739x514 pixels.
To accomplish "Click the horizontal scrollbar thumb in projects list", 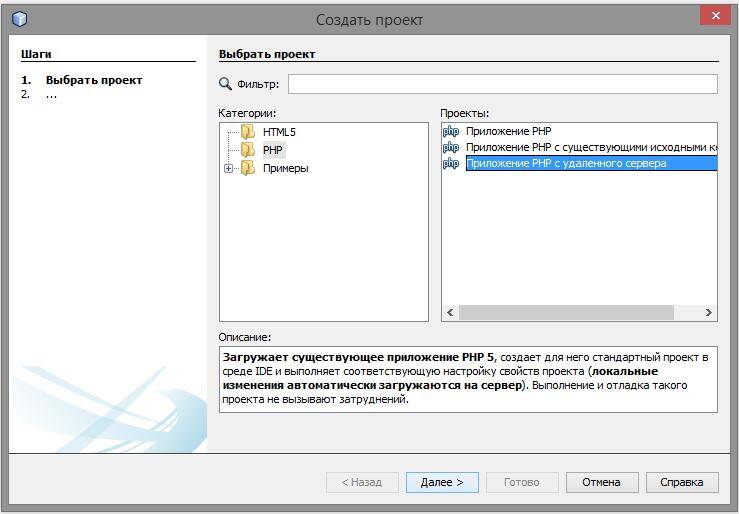I will pyautogui.click(x=567, y=312).
